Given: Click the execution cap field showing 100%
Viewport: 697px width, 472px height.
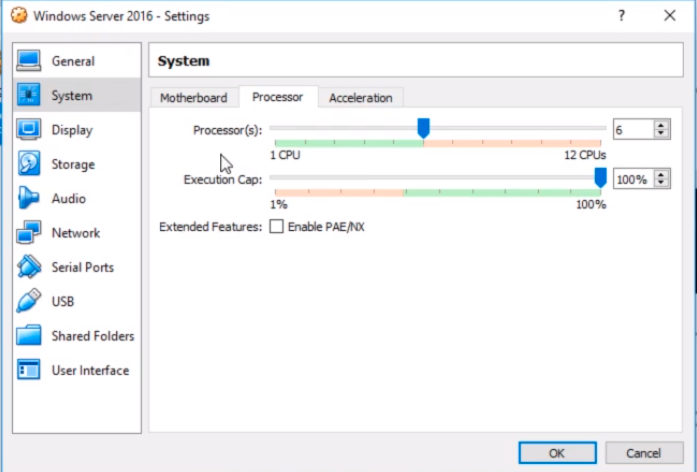Looking at the screenshot, I should 633,179.
